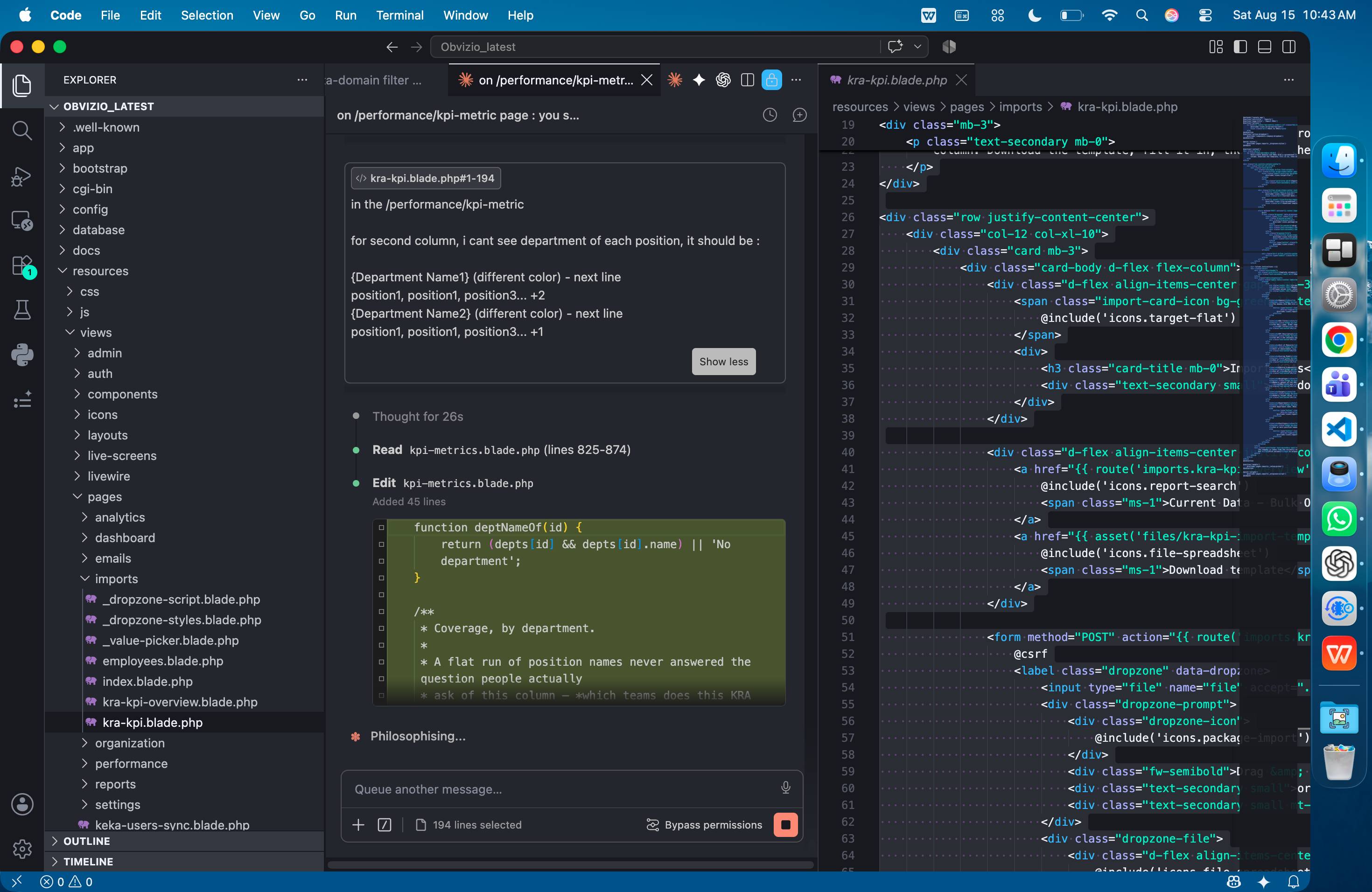Open the Testing flask view
Screen dimensions: 1372x892
point(22,311)
